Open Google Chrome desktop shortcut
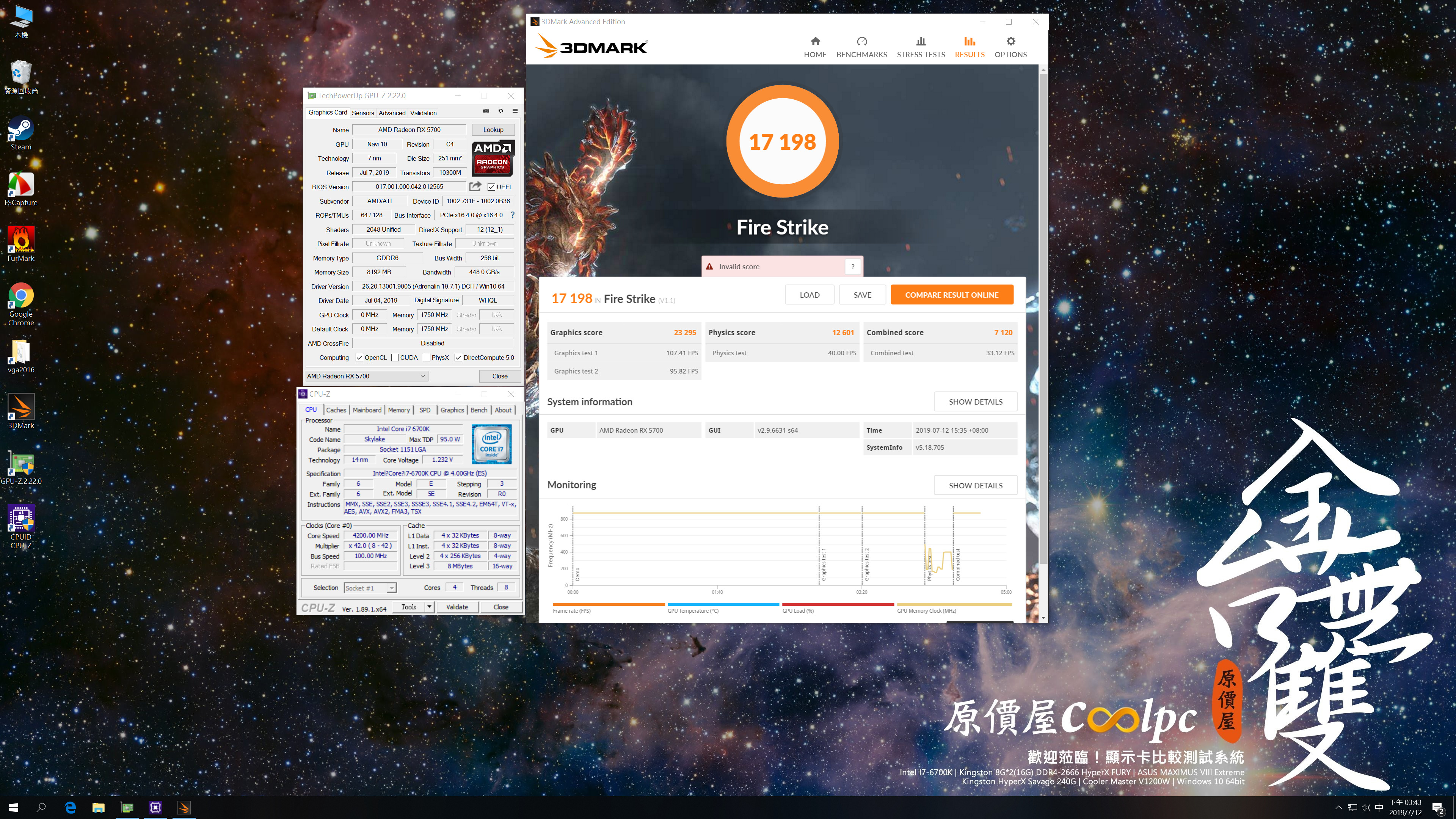This screenshot has height=819, width=1456. coord(21,304)
